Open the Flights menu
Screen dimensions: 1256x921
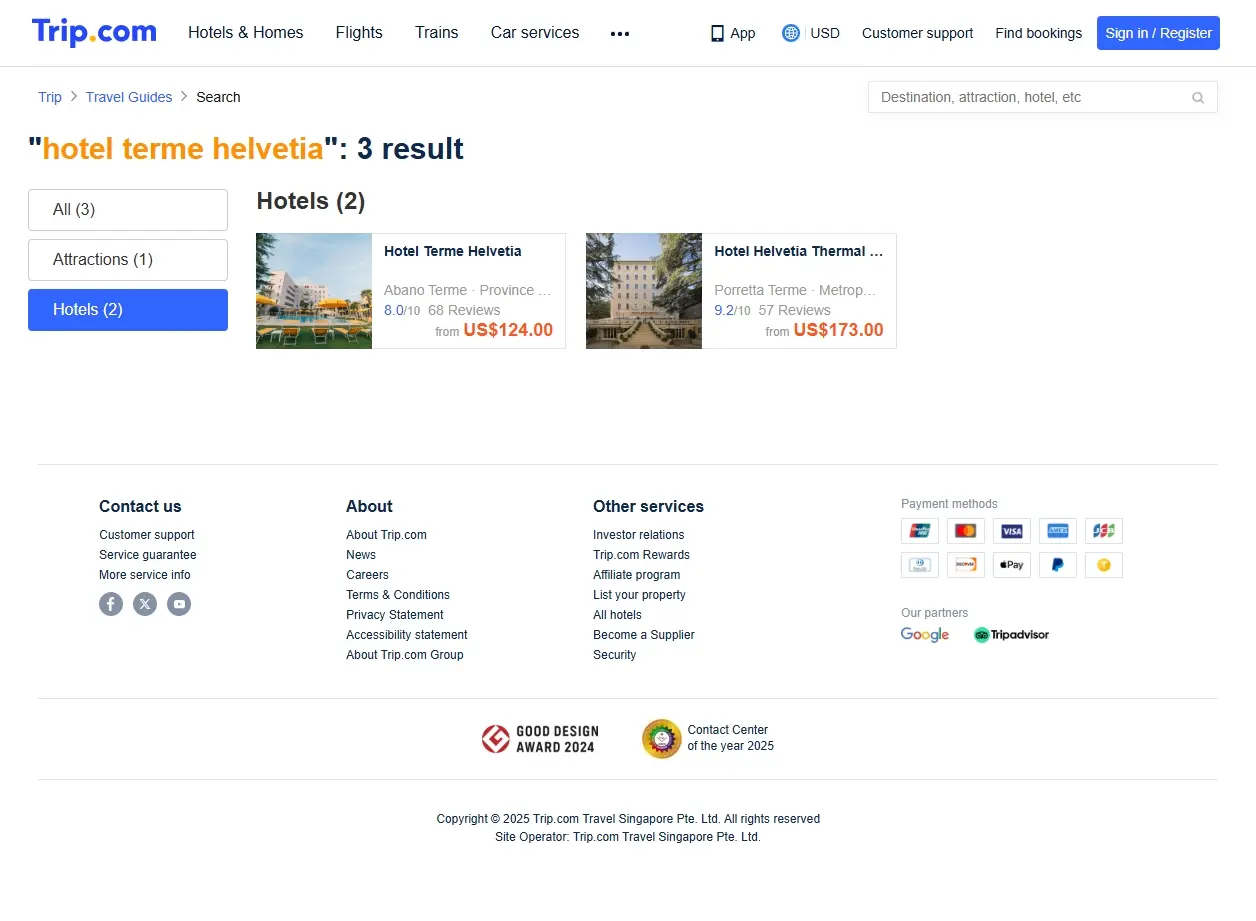pos(359,33)
